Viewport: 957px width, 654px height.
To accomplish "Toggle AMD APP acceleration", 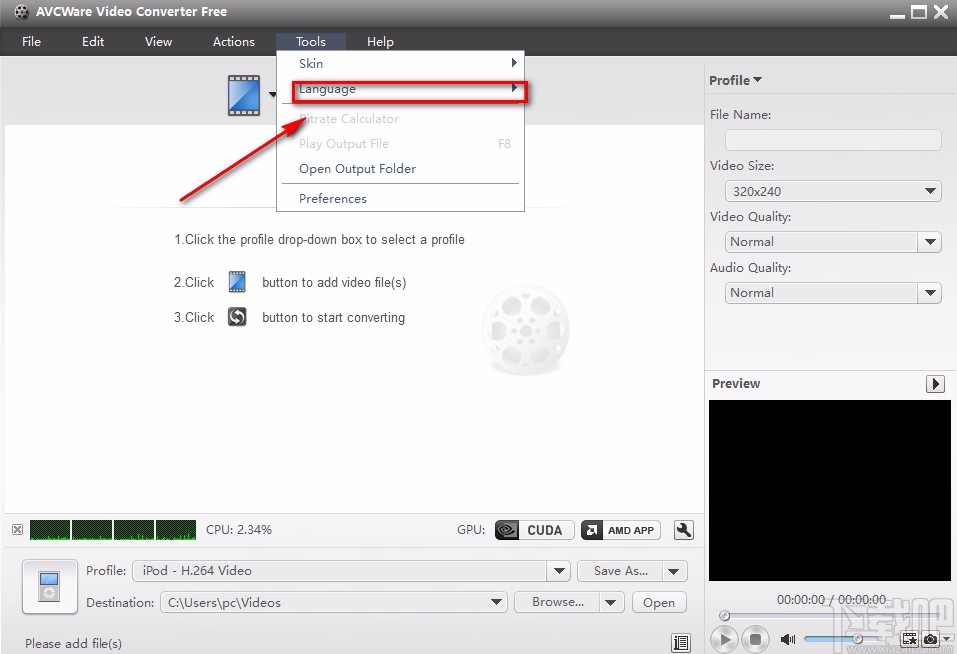I will coord(620,530).
